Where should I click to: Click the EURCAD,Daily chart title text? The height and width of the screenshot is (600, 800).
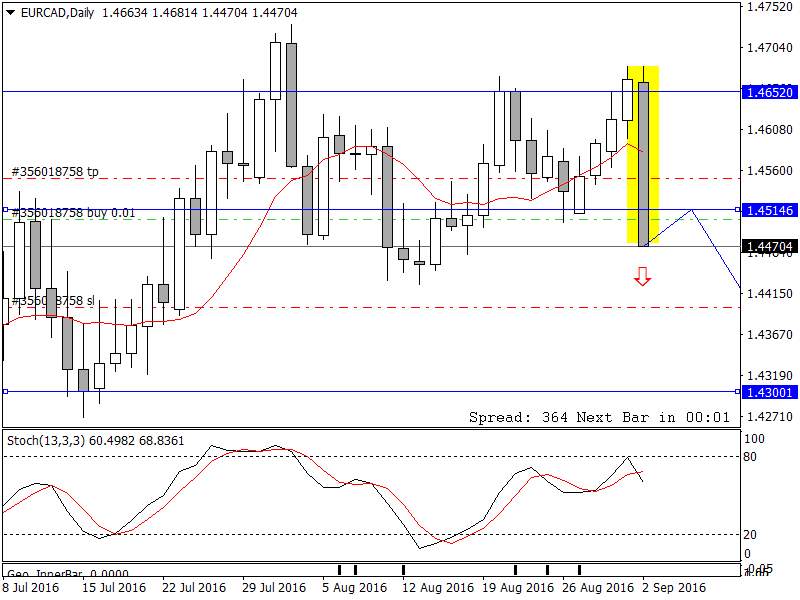click(57, 13)
